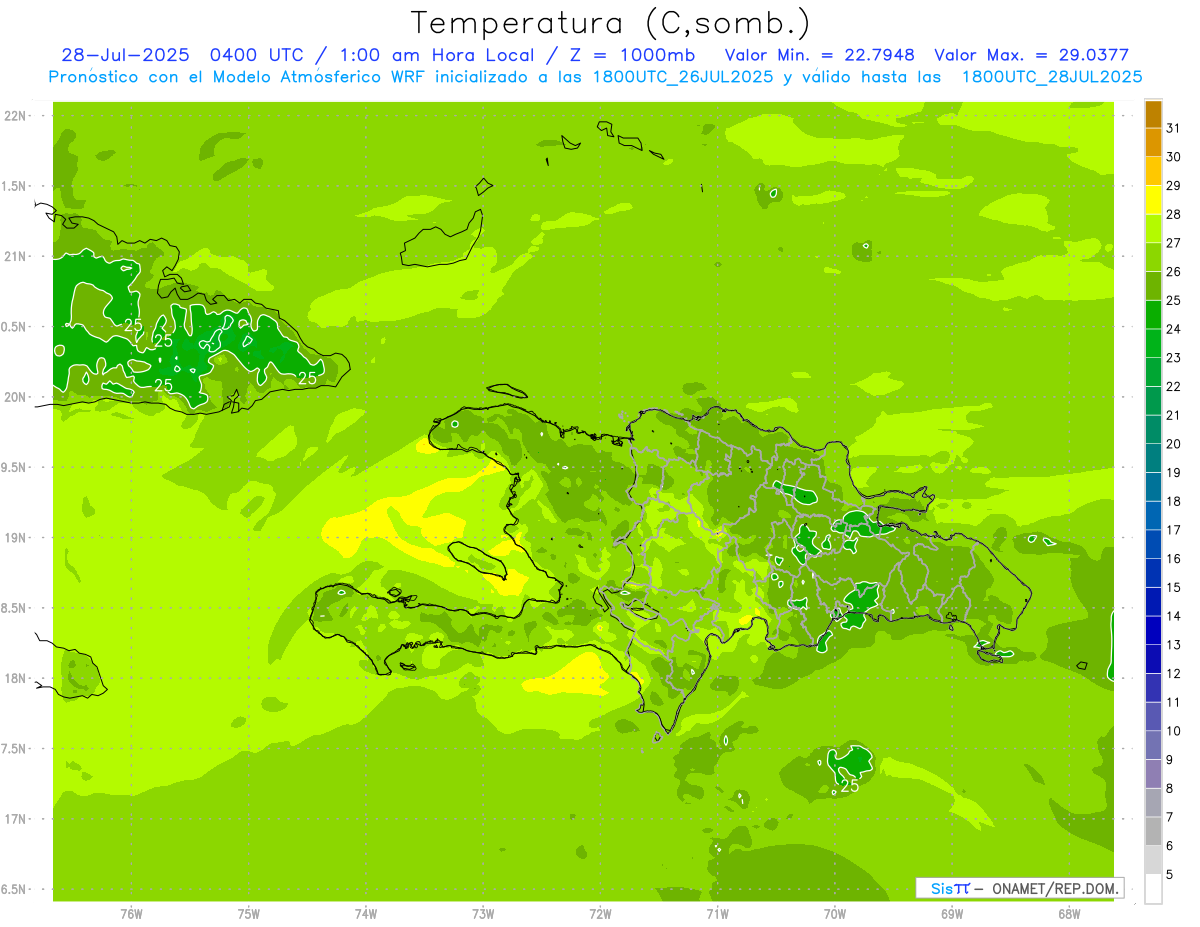Select 'Valor Max. = 29.0377' text

(1032, 55)
